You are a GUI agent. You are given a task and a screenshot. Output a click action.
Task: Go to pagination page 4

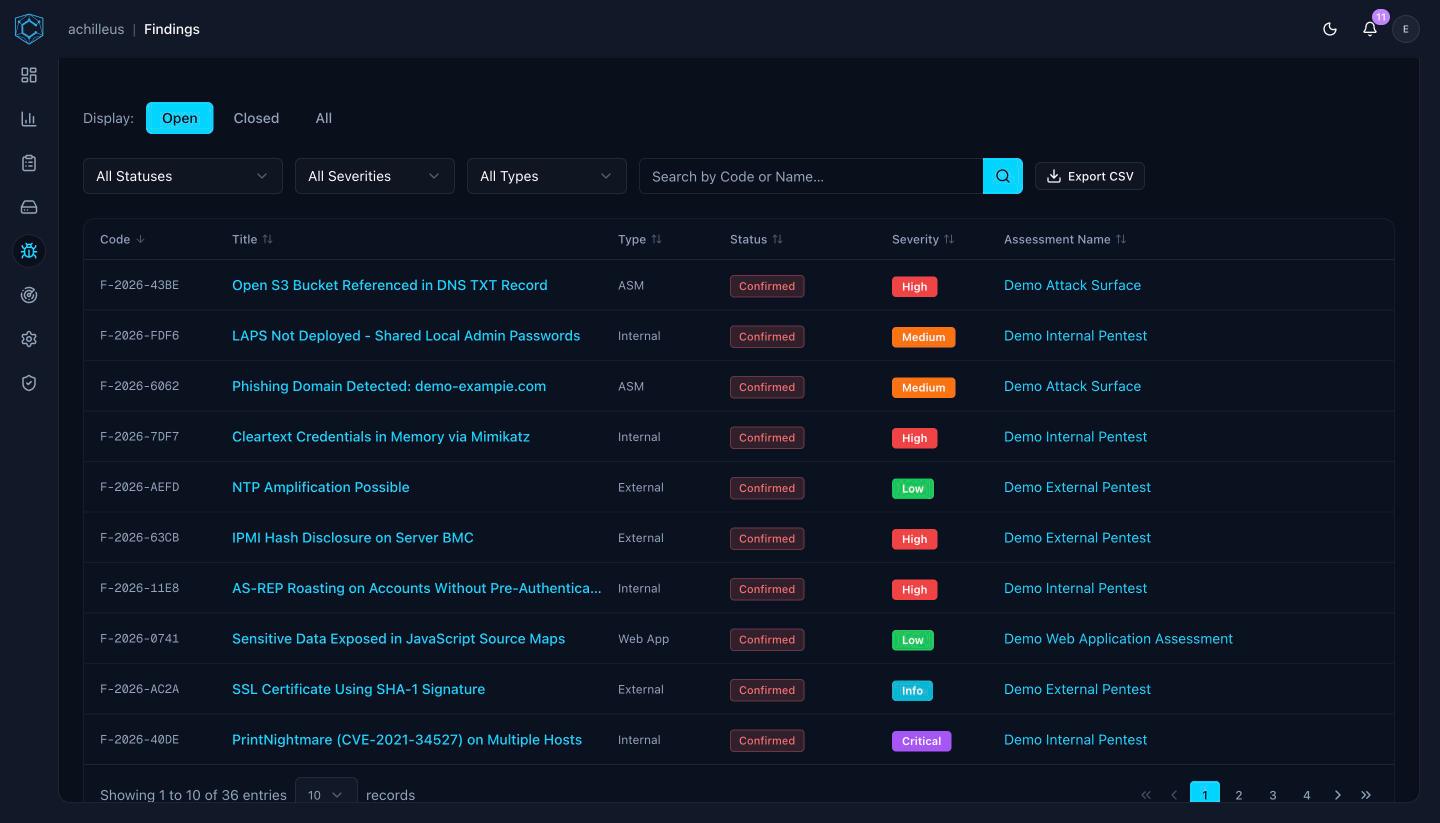[1307, 794]
